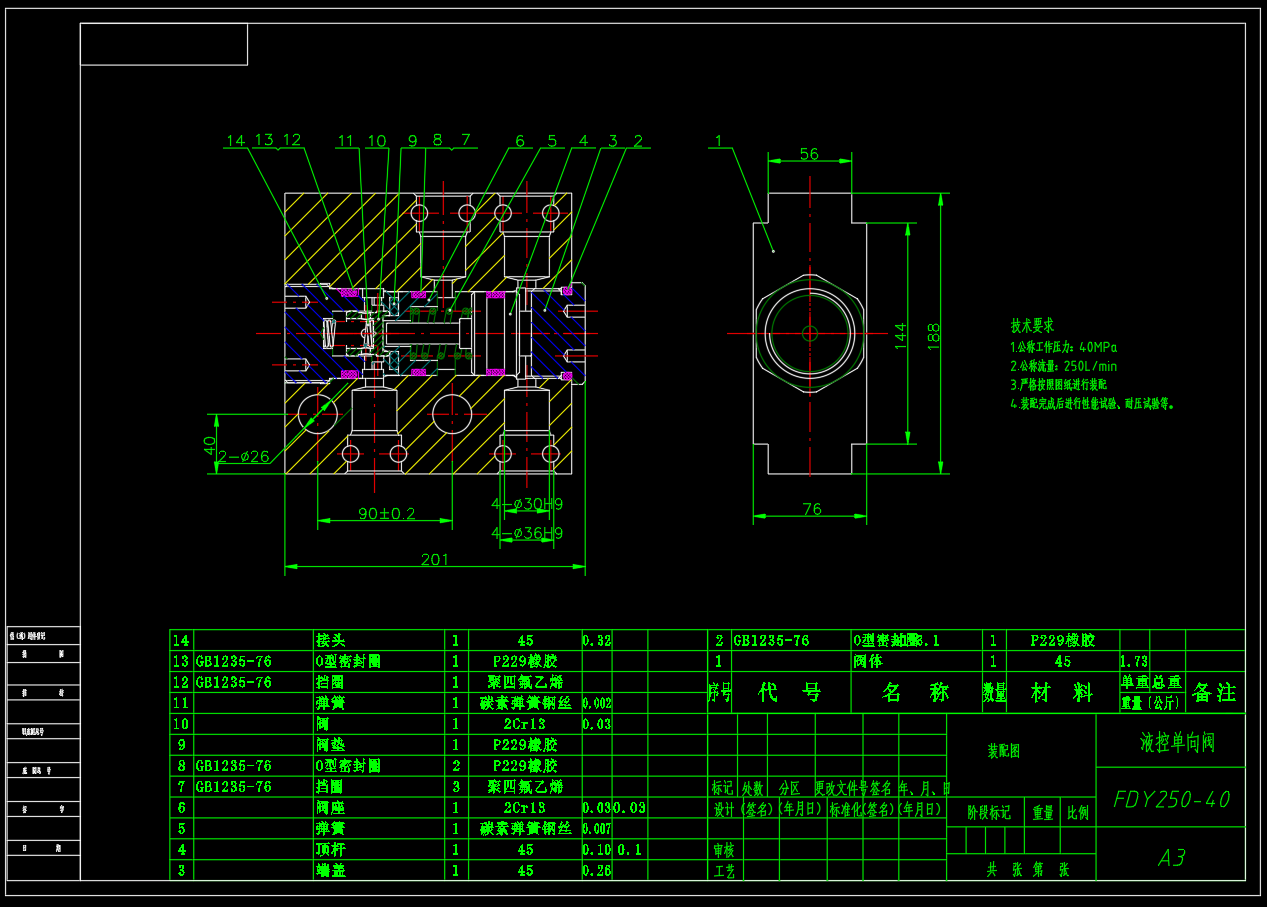Screen dimensions: 1267x907
Task: Select the bore callout "4-ø30H9"
Action: 527,503
